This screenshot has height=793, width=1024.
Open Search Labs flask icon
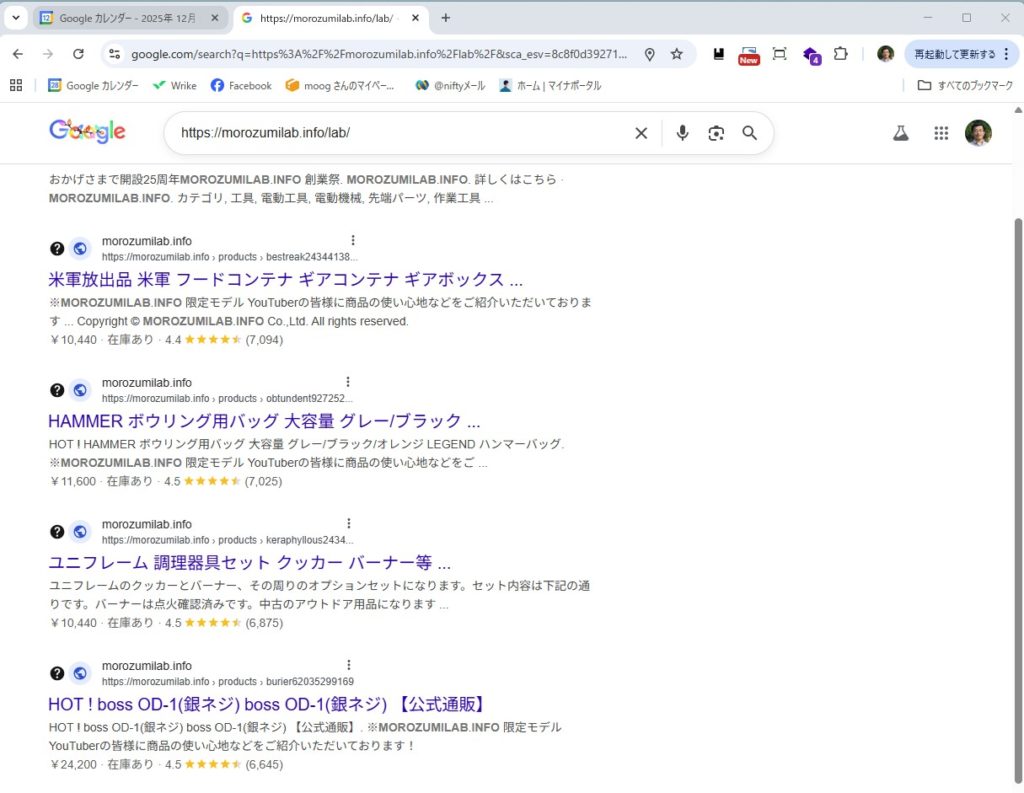(901, 133)
